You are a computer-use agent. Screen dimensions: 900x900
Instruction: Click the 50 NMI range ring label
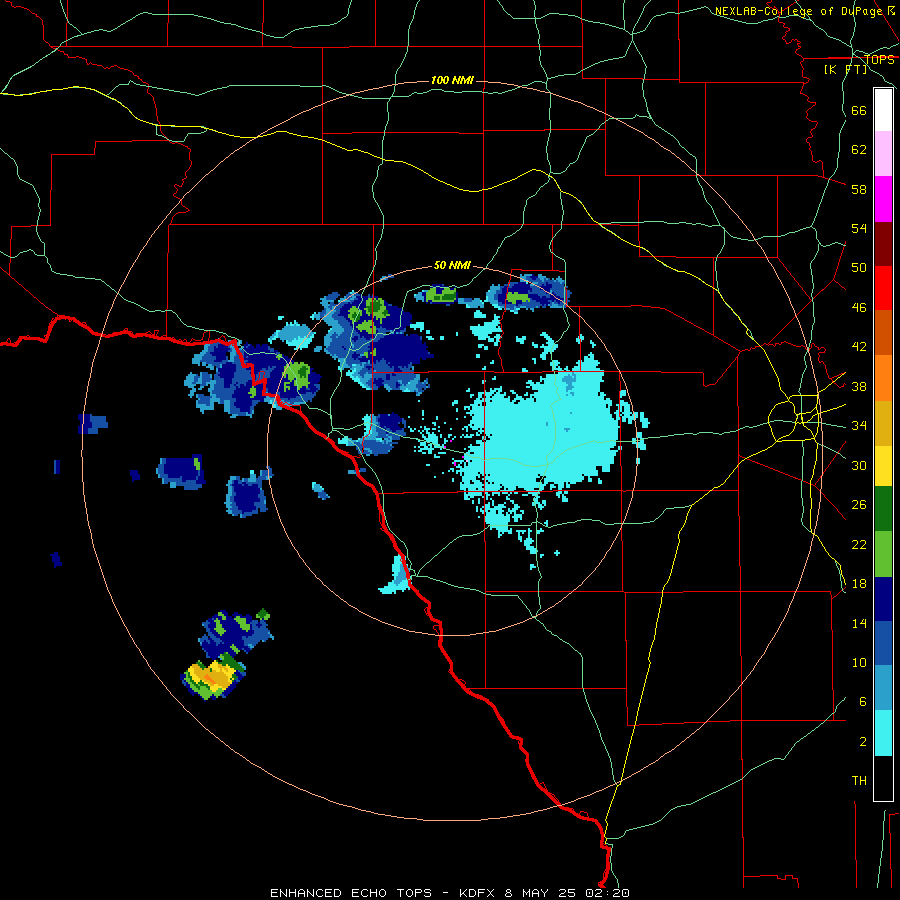(x=452, y=265)
